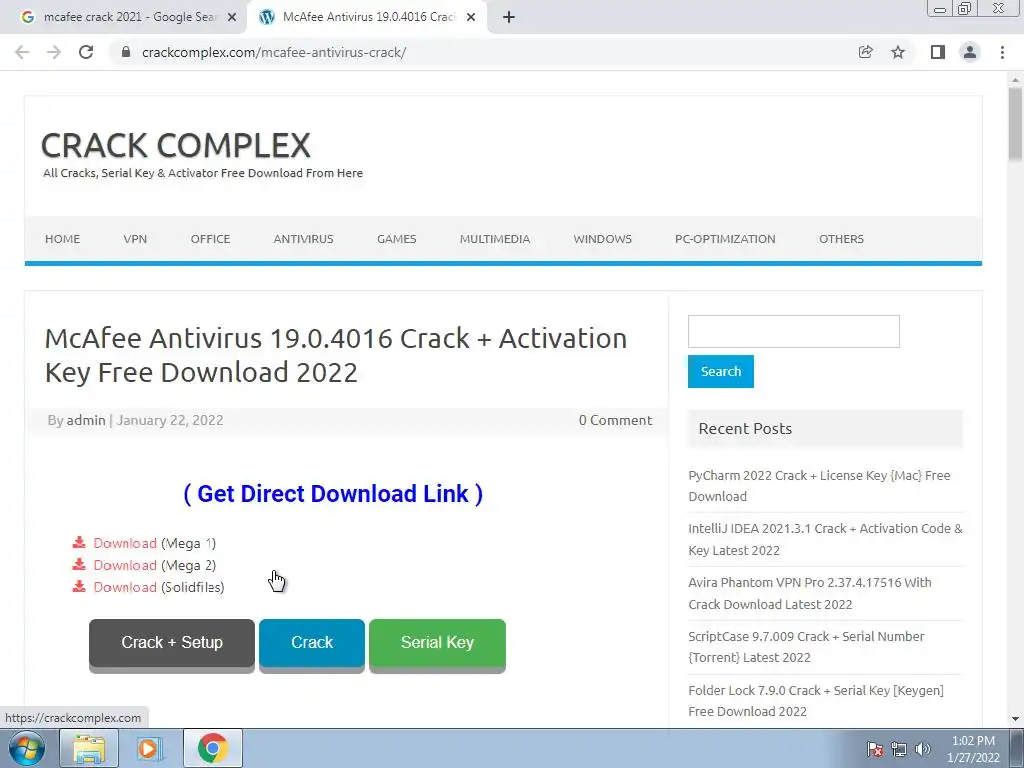This screenshot has width=1024, height=768.
Task: Click the admin author link
Action: tap(86, 420)
